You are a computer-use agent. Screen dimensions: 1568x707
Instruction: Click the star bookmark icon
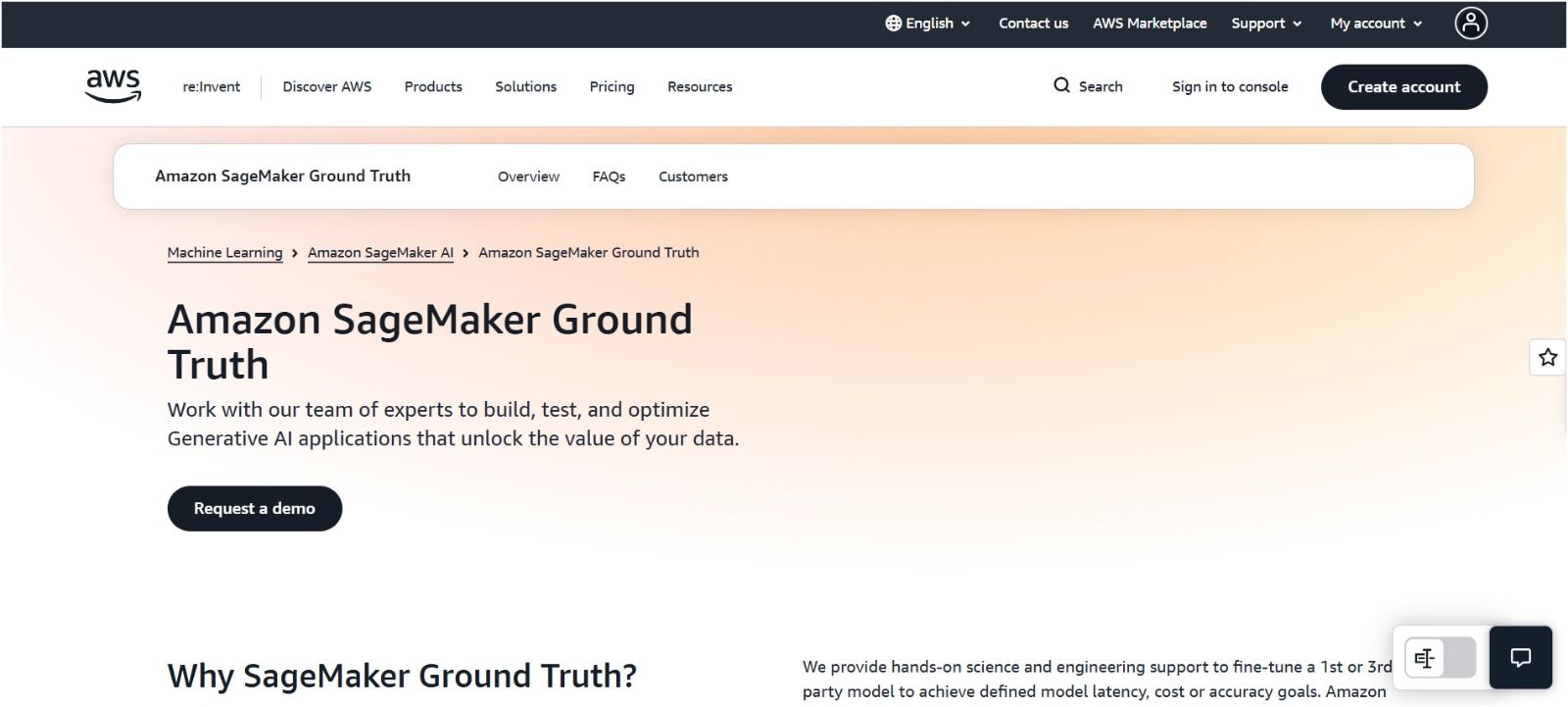tap(1547, 357)
